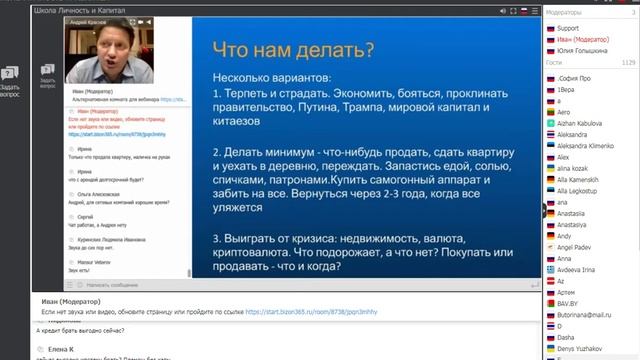Image resolution: width=640 pixels, height=360 pixels.
Task: Click 'Иван (Модератор)' name in red chat message
Action: click(x=98, y=111)
